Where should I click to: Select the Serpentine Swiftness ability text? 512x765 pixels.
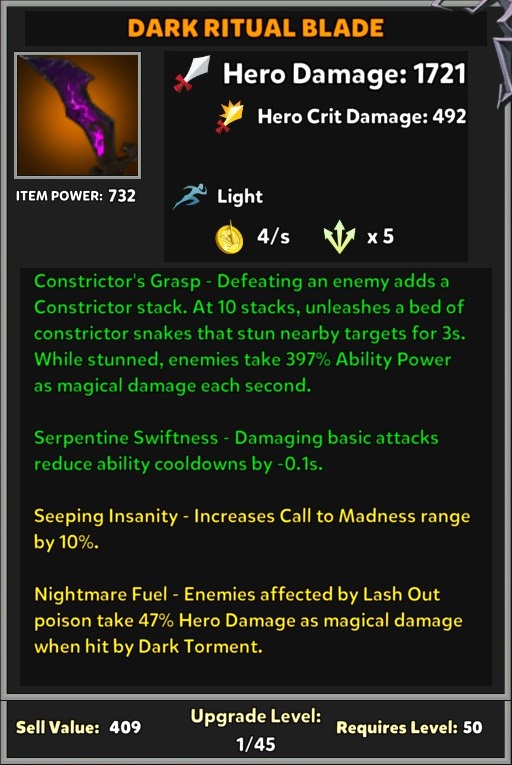click(x=236, y=451)
